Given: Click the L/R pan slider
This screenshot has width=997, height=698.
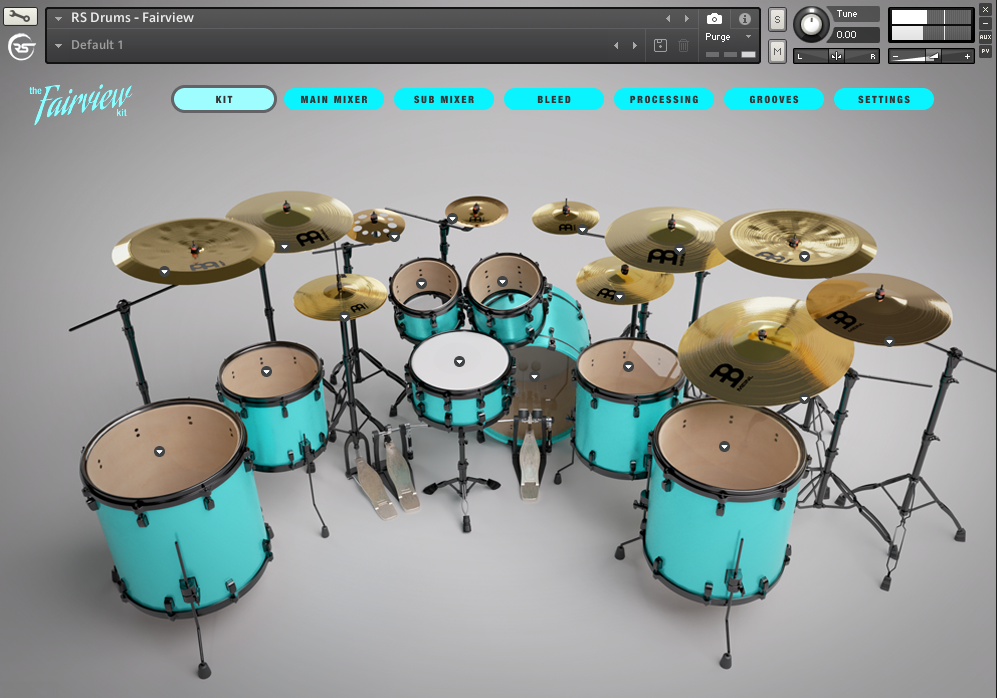Looking at the screenshot, I should pos(836,56).
